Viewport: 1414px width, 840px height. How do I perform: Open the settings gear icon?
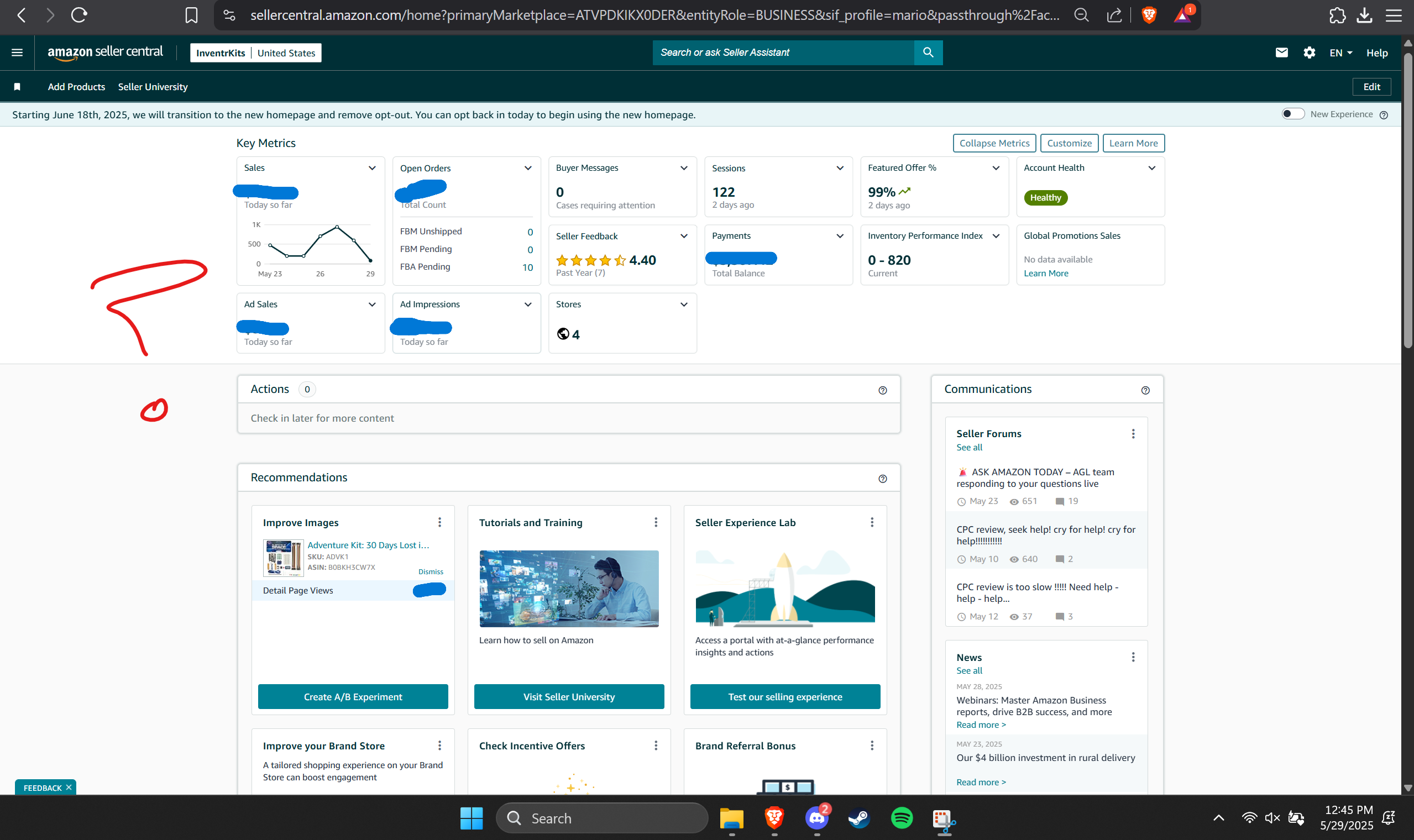click(x=1309, y=53)
